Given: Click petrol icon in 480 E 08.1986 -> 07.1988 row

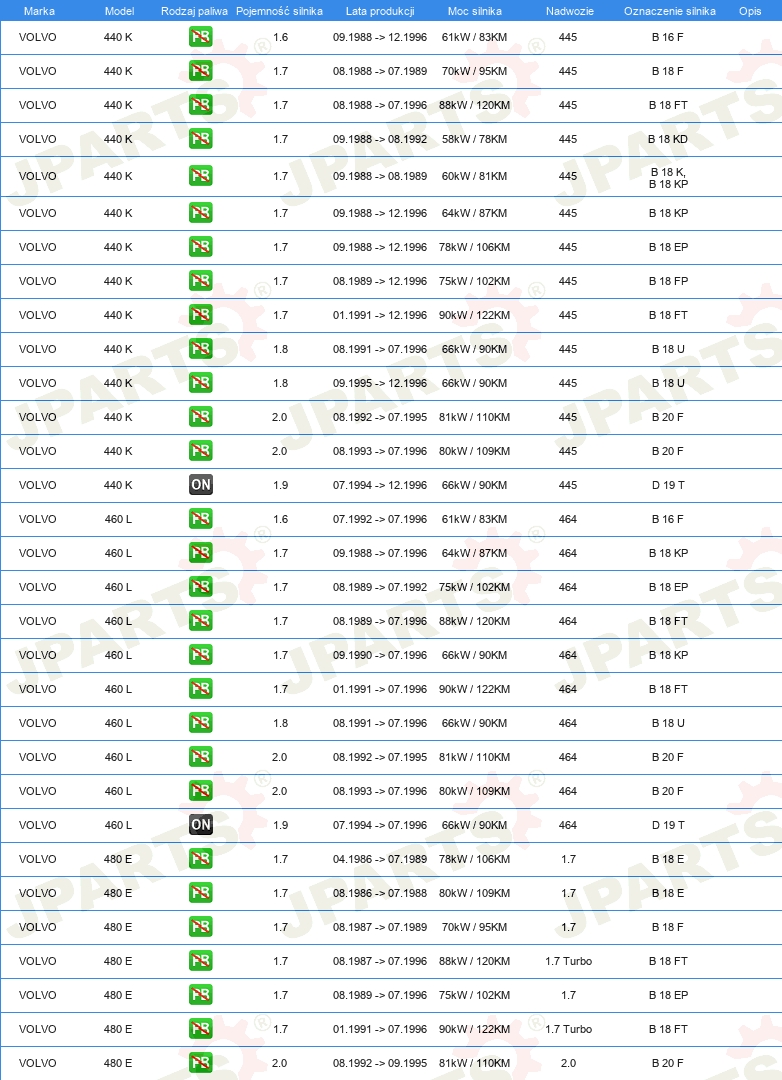Looking at the screenshot, I should [200, 893].
